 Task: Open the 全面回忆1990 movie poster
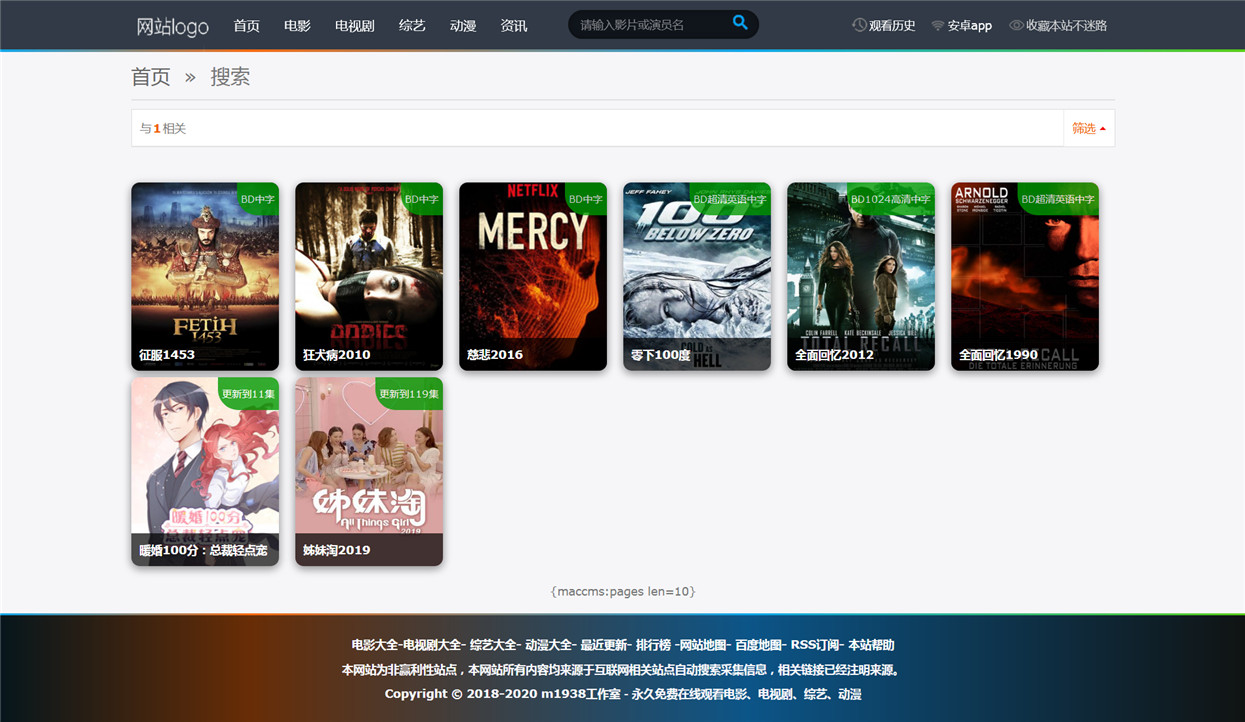click(x=1025, y=276)
